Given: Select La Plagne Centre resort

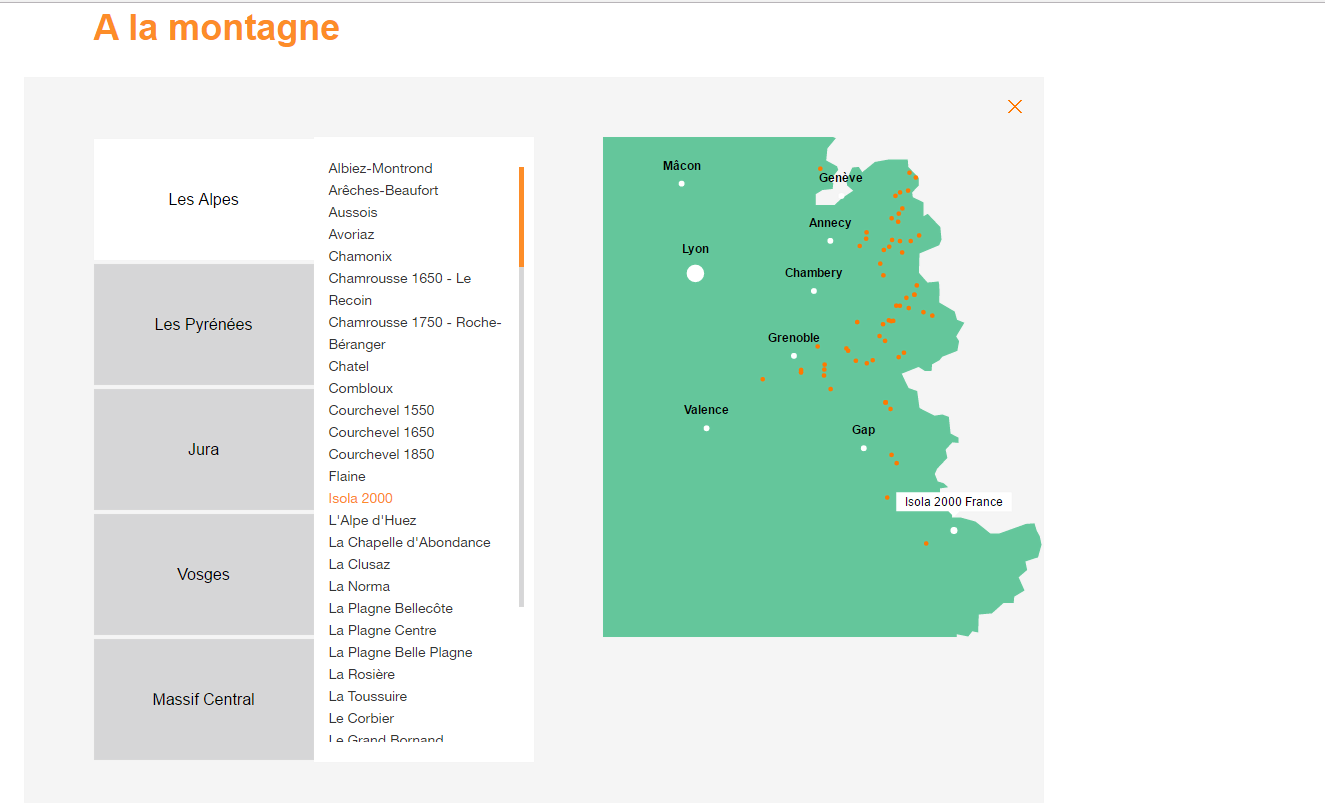Looking at the screenshot, I should click(382, 631).
